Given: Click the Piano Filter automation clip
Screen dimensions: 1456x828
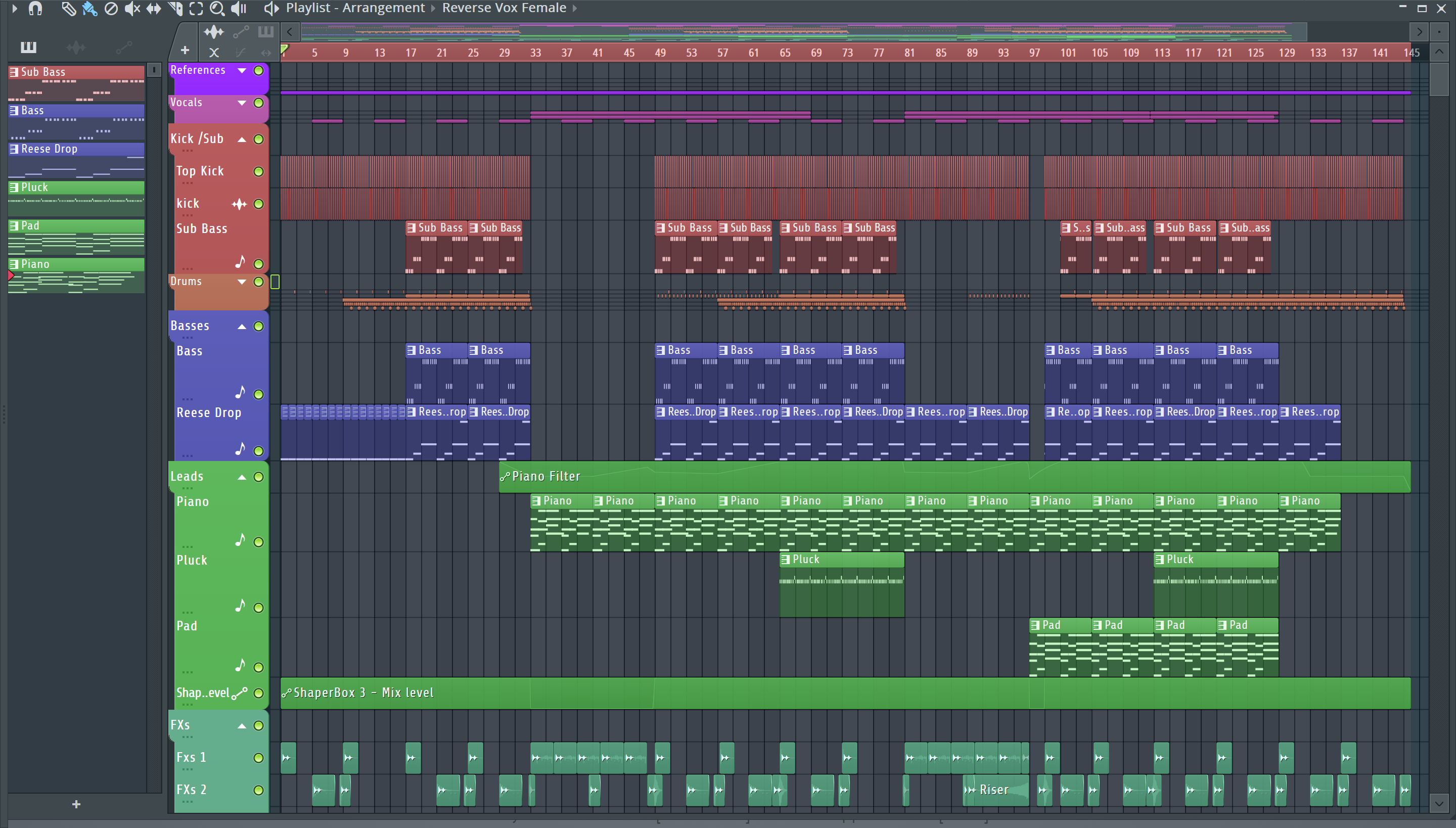Looking at the screenshot, I should coord(954,477).
